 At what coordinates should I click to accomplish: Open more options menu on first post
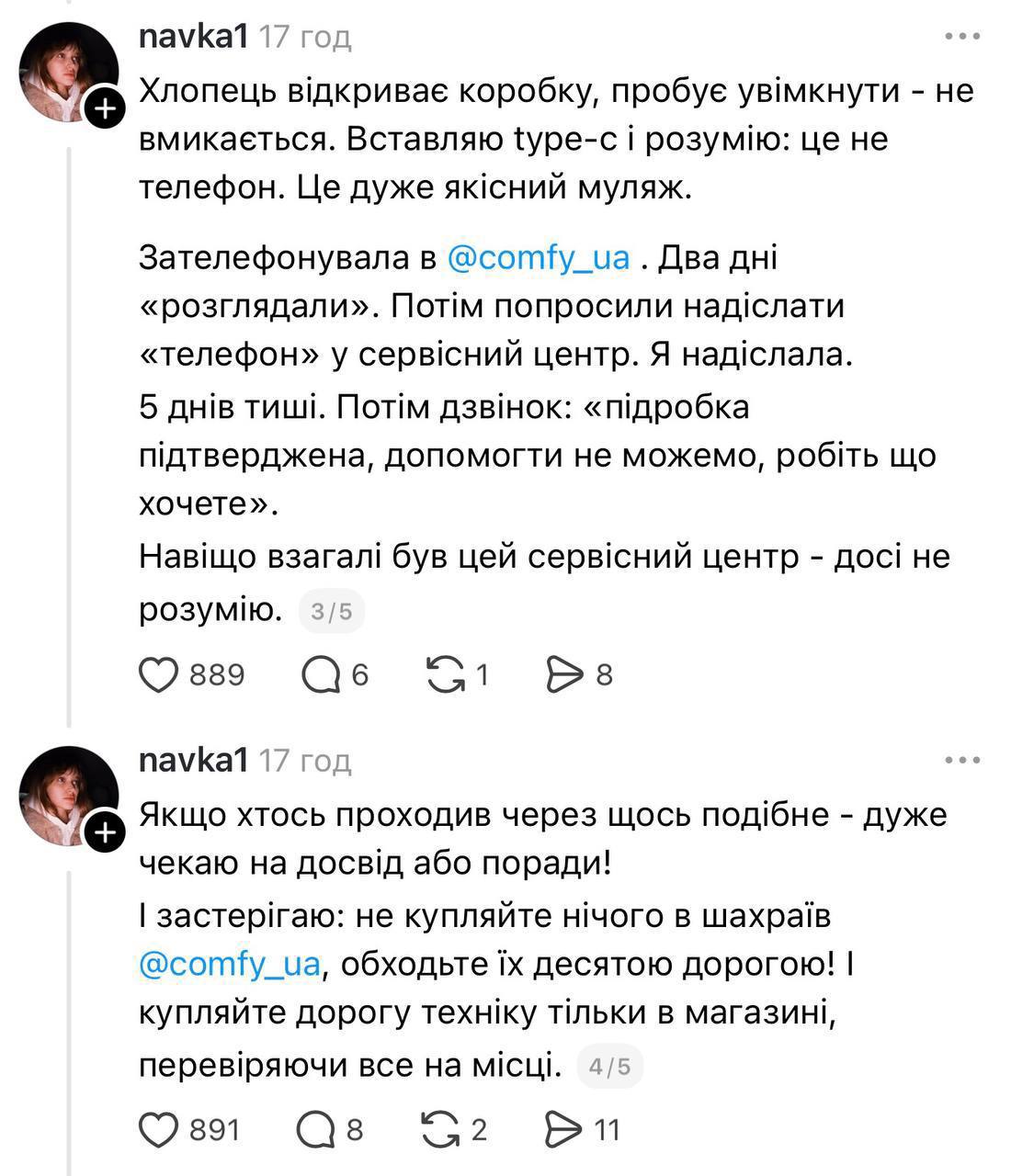tap(962, 37)
